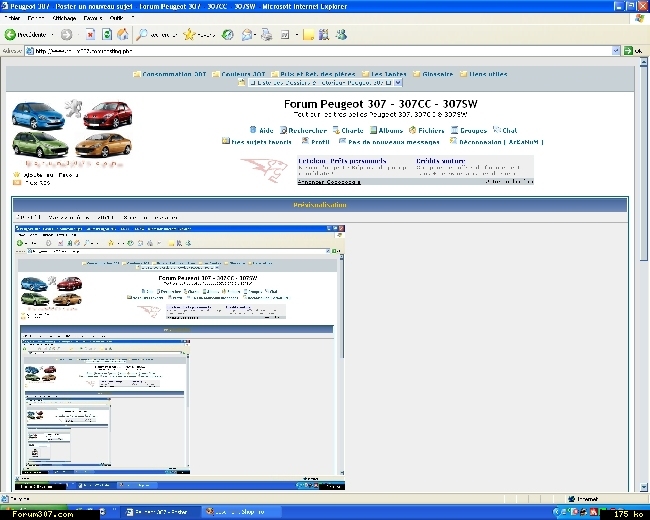Viewport: 650px width, 520px height.
Task: Open the Profil link
Action: click(320, 142)
